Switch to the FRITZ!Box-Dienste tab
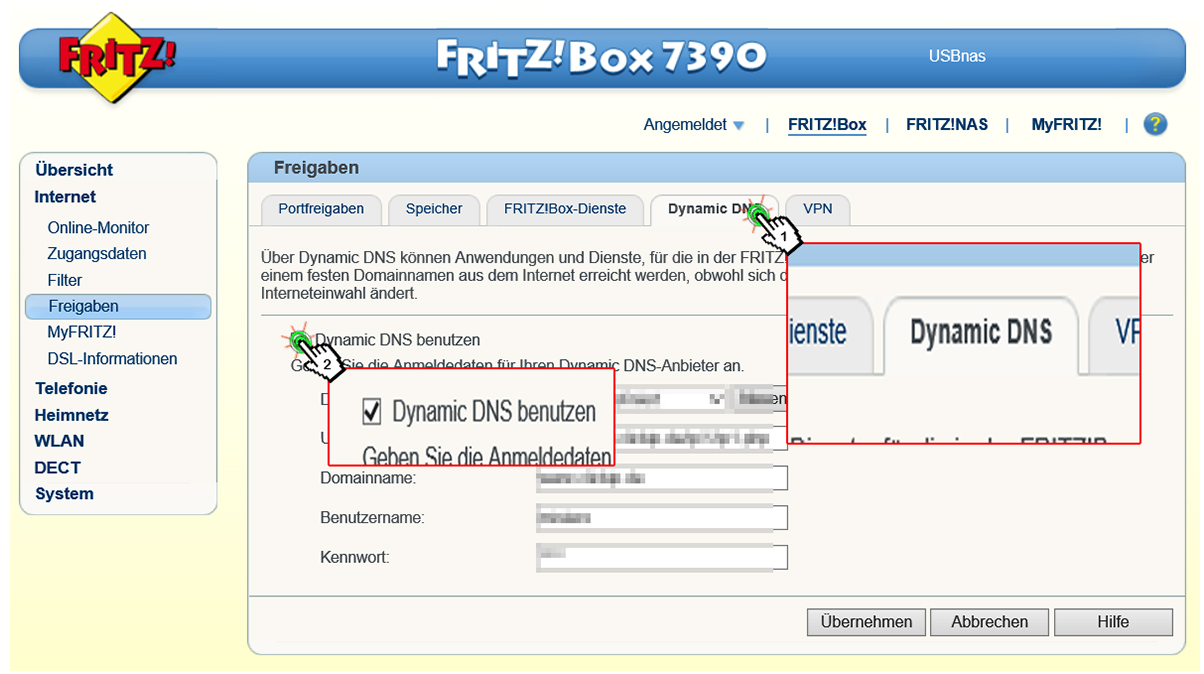The width and height of the screenshot is (1204, 674). point(565,210)
